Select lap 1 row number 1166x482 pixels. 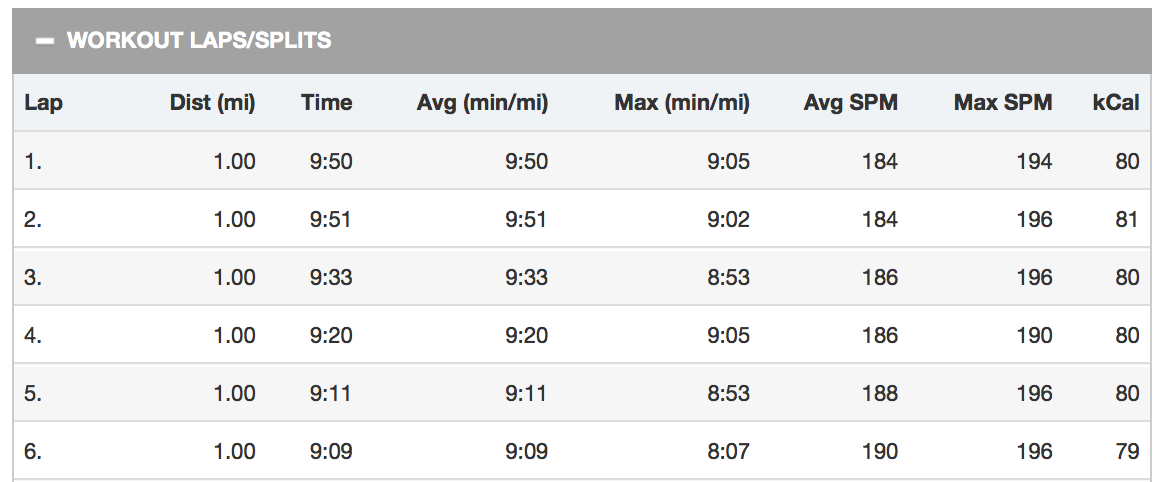click(33, 161)
